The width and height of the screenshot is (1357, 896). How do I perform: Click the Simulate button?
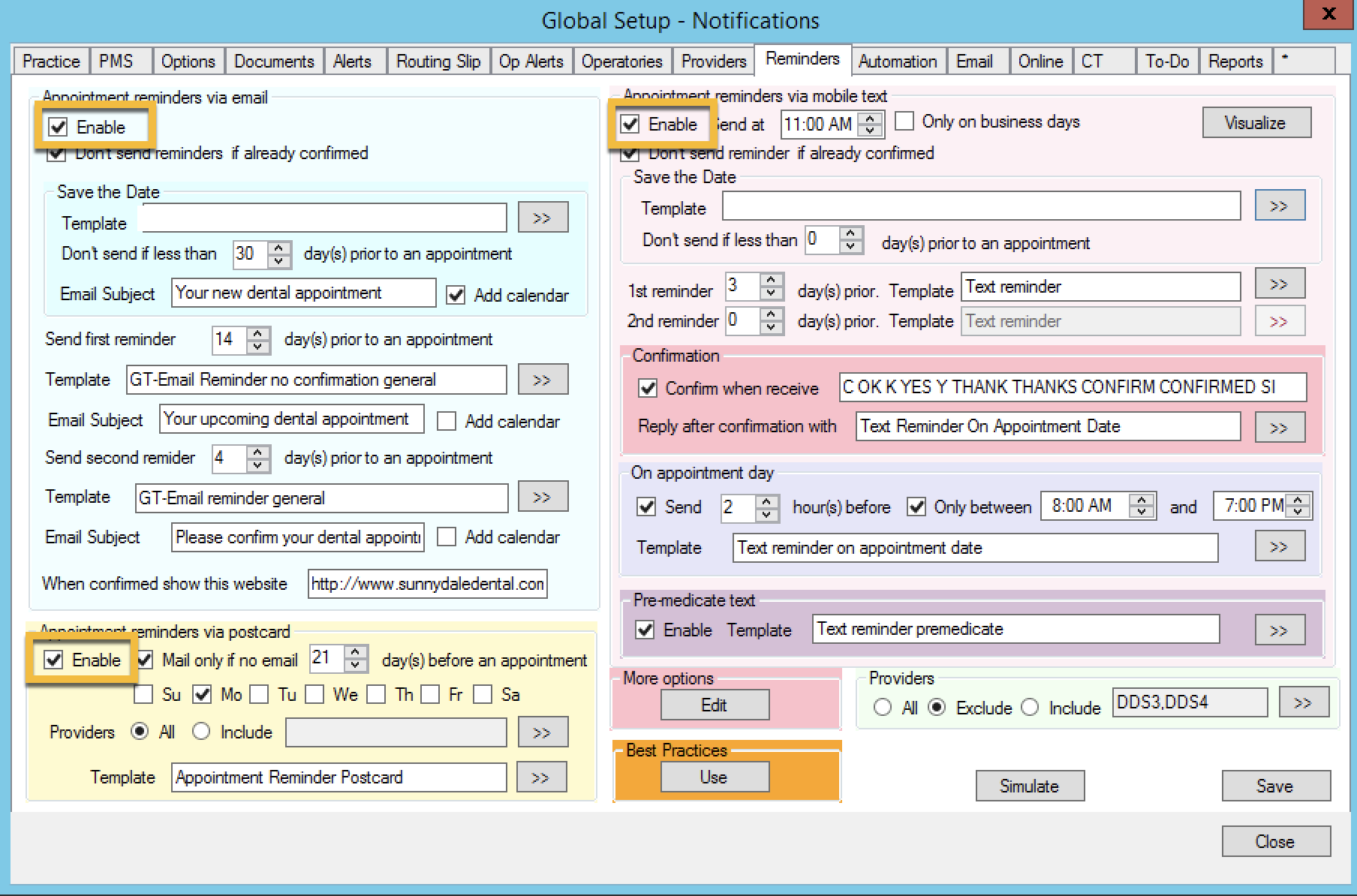click(1029, 786)
